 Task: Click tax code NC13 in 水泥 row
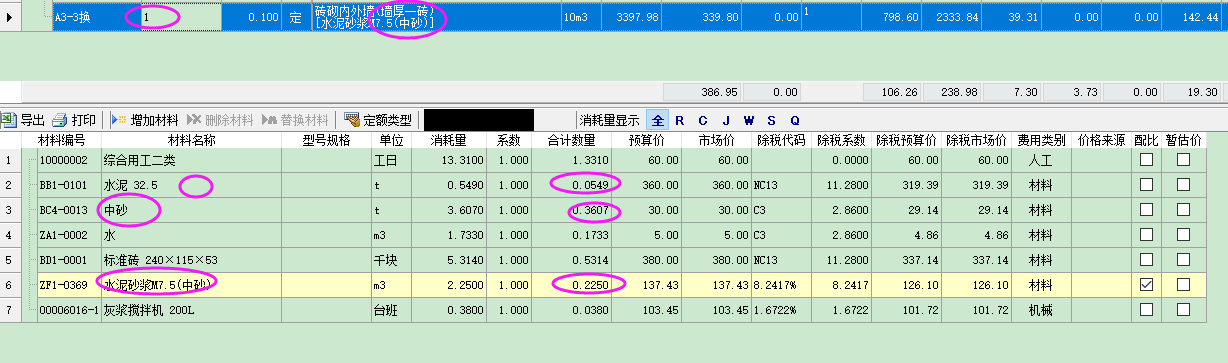[x=782, y=185]
